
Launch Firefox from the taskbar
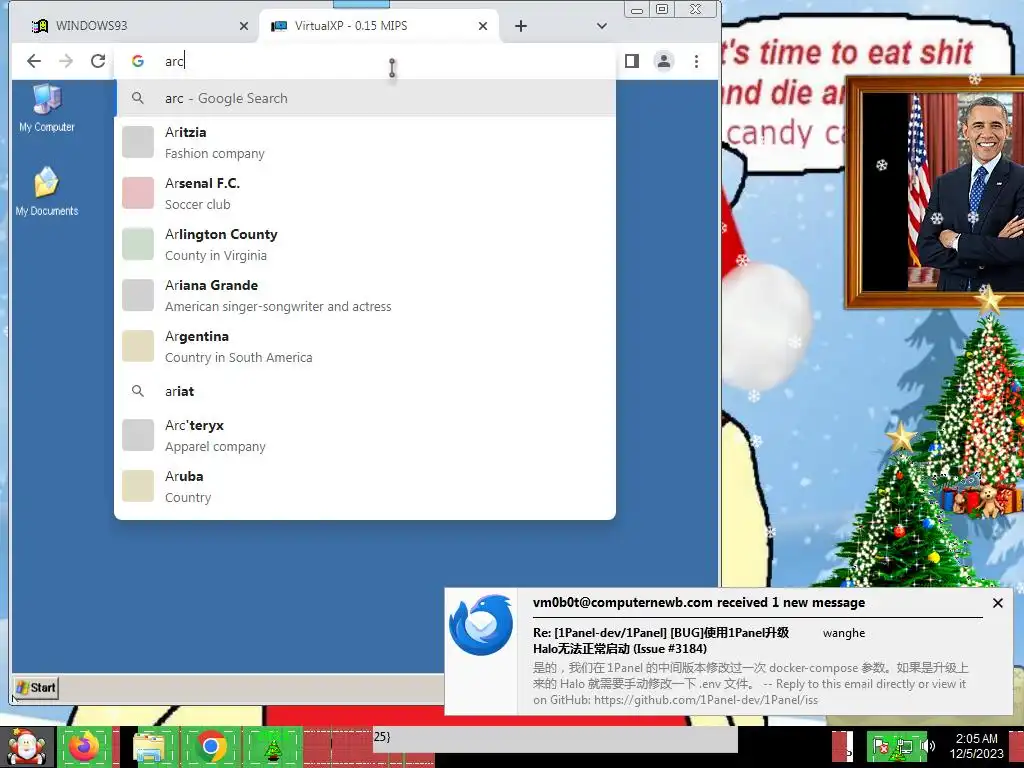pyautogui.click(x=84, y=746)
